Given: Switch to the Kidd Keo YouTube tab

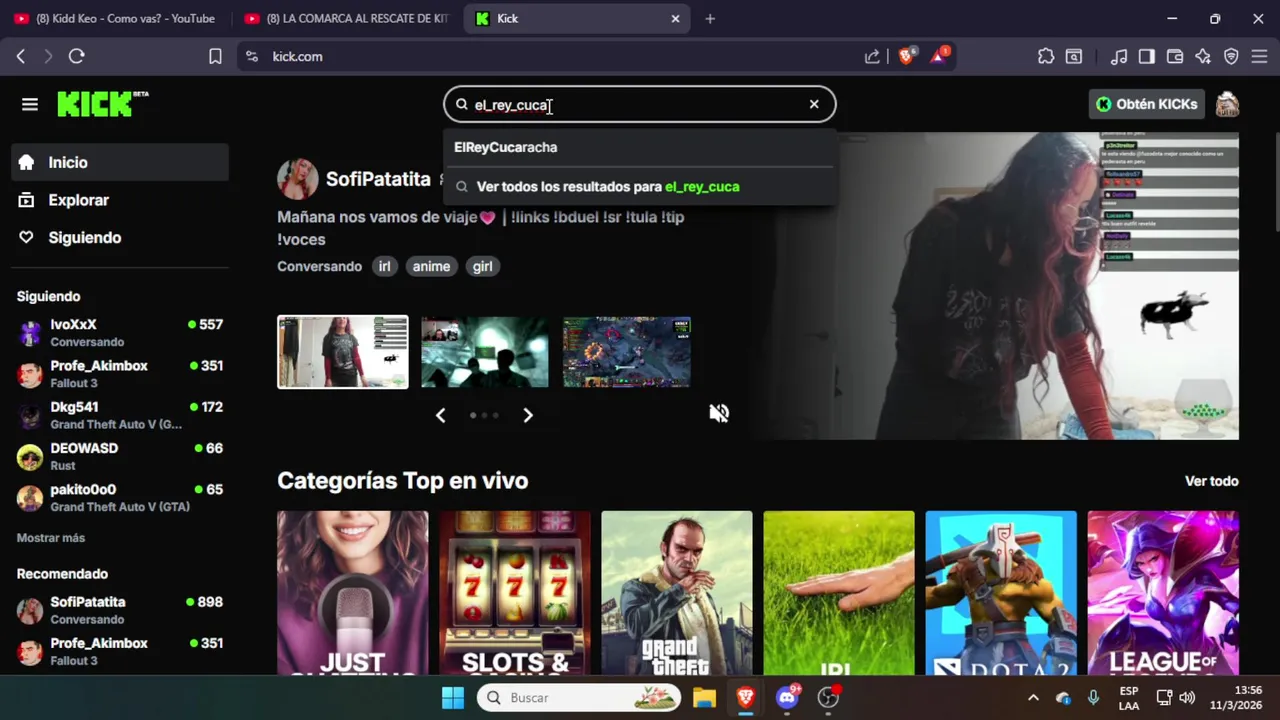Looking at the screenshot, I should [x=115, y=18].
